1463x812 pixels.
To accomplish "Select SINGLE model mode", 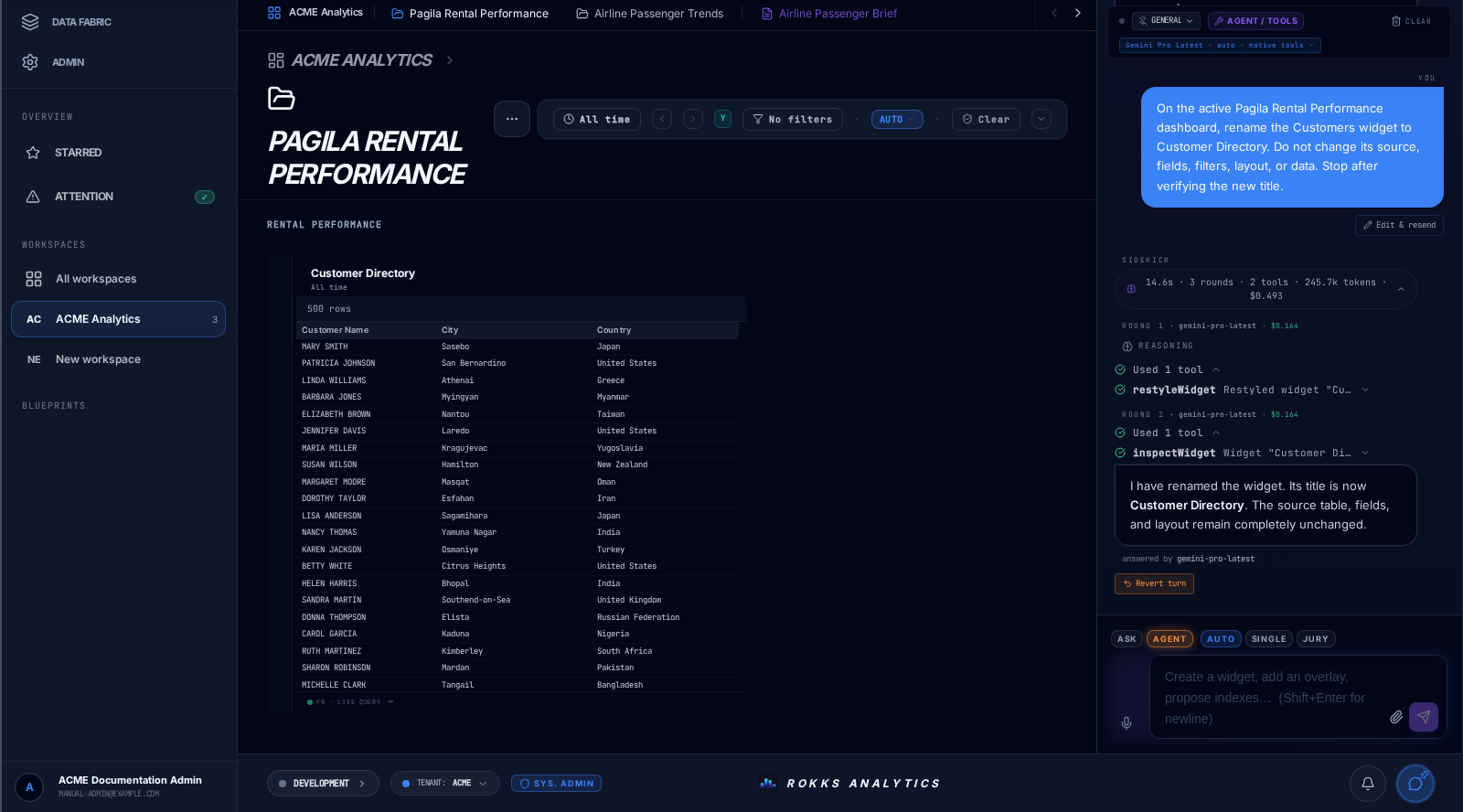I will [1269, 639].
